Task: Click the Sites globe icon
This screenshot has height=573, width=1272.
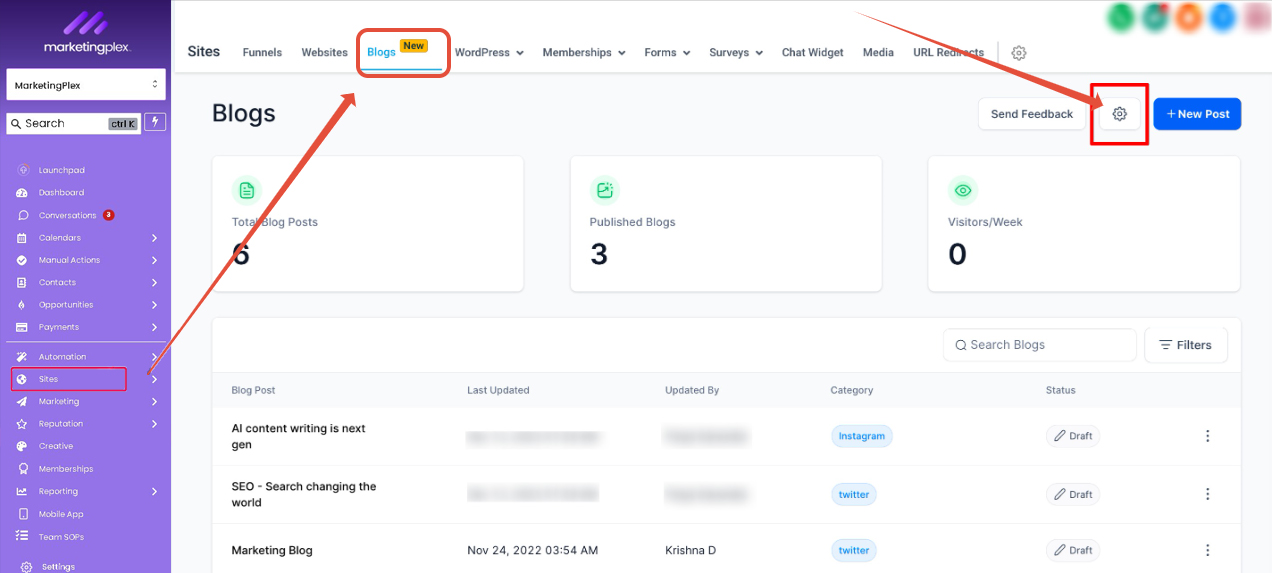Action: [22, 379]
